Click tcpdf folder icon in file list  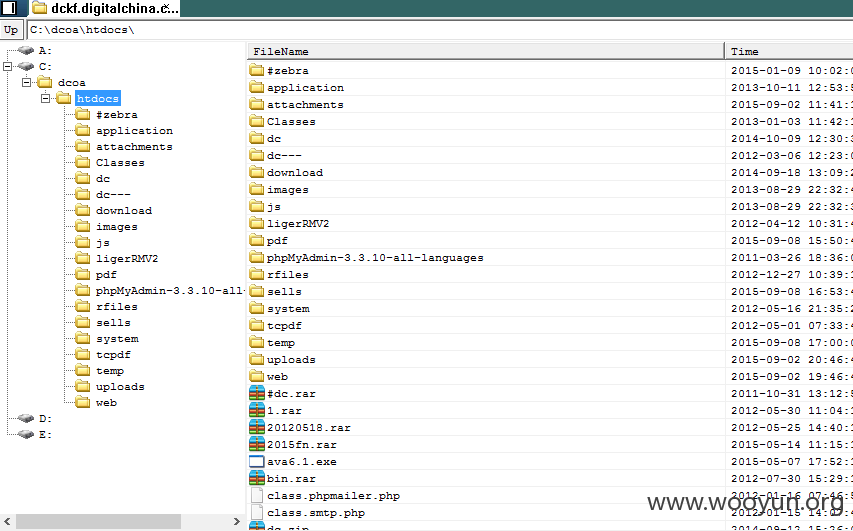(256, 325)
